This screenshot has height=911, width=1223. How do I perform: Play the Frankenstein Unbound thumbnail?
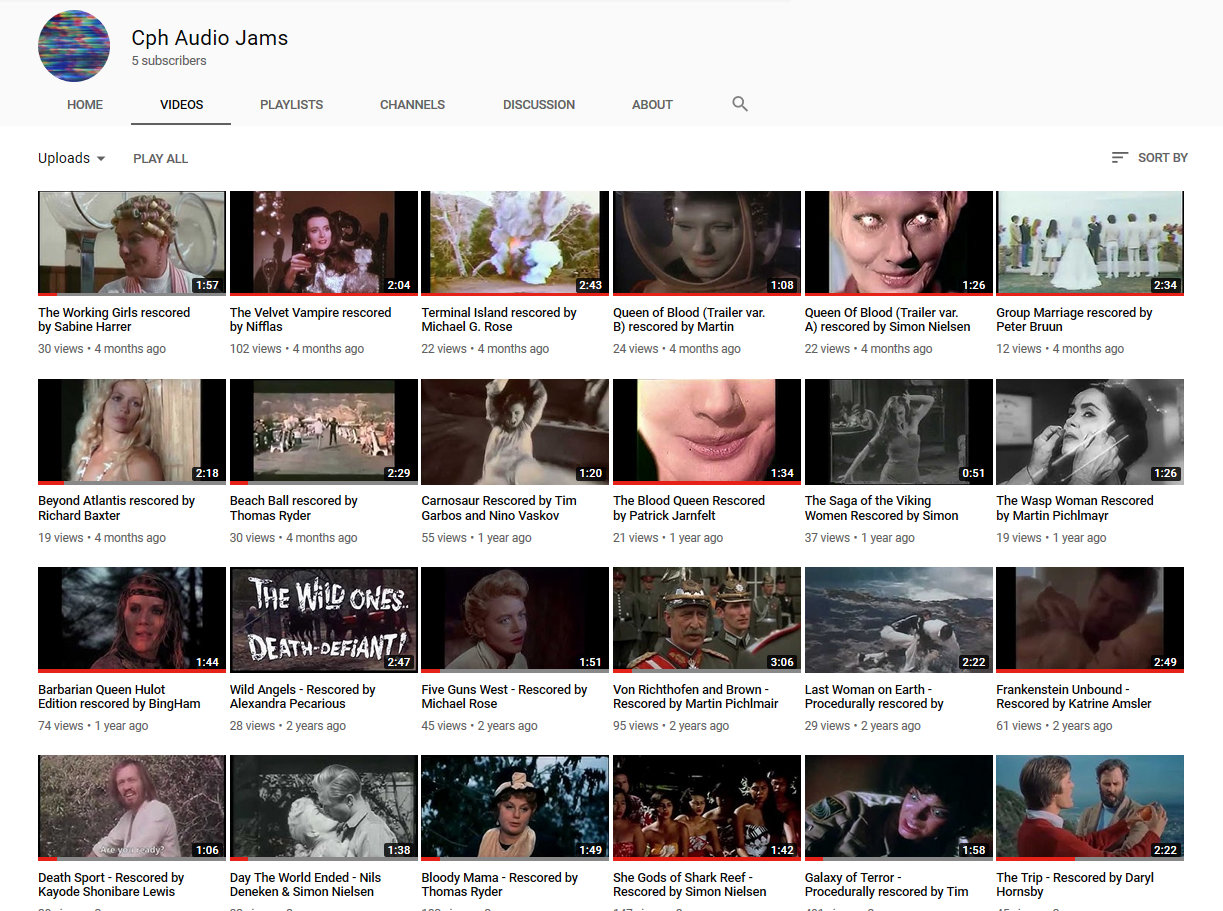coord(1090,620)
